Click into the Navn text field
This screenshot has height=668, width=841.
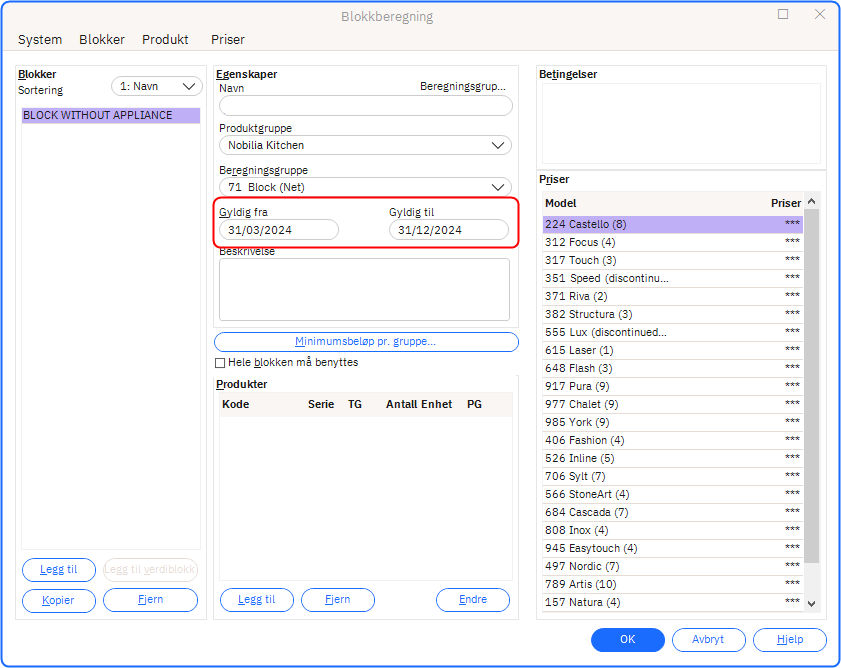[365, 106]
